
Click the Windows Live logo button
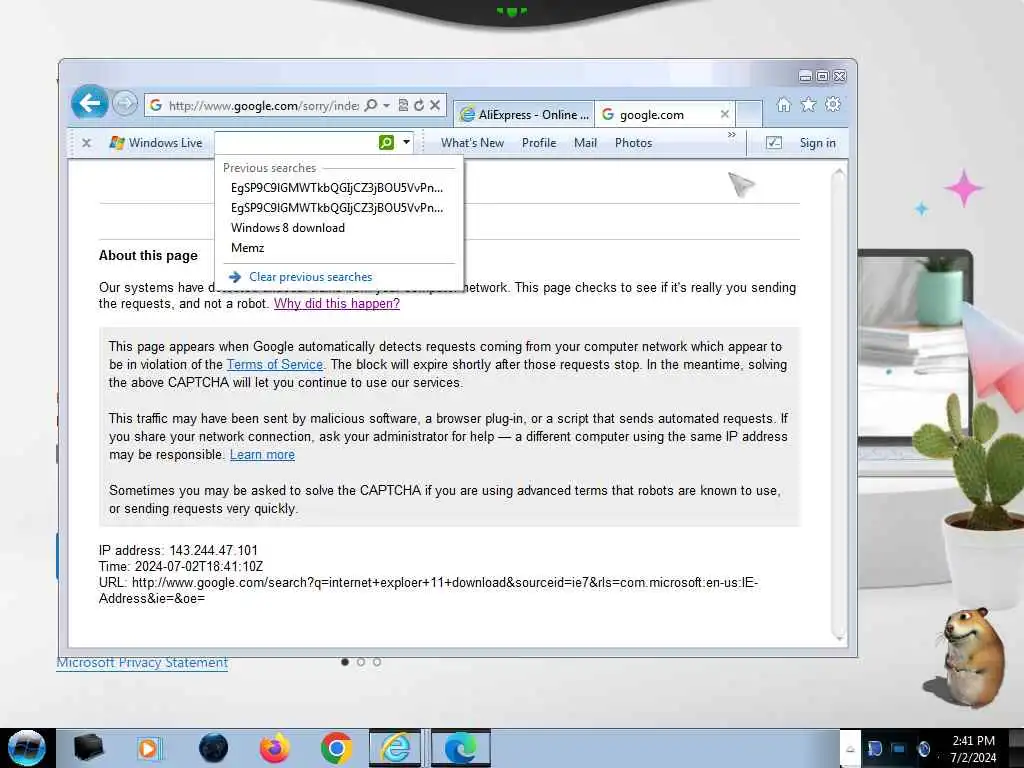[x=156, y=142]
